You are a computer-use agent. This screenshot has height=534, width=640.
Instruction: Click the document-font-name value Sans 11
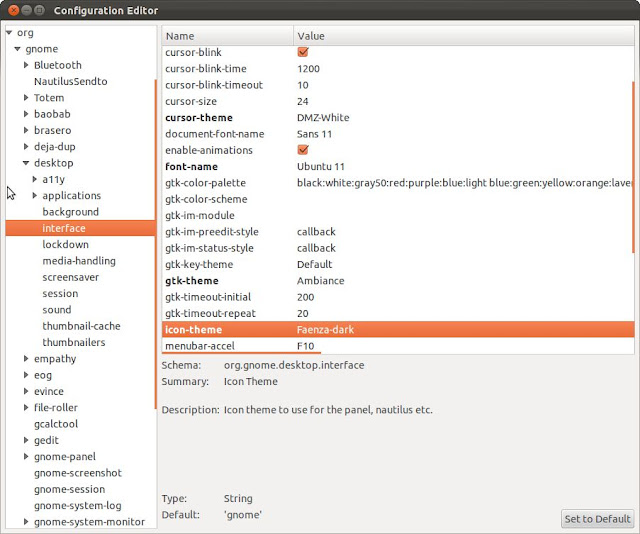click(314, 134)
